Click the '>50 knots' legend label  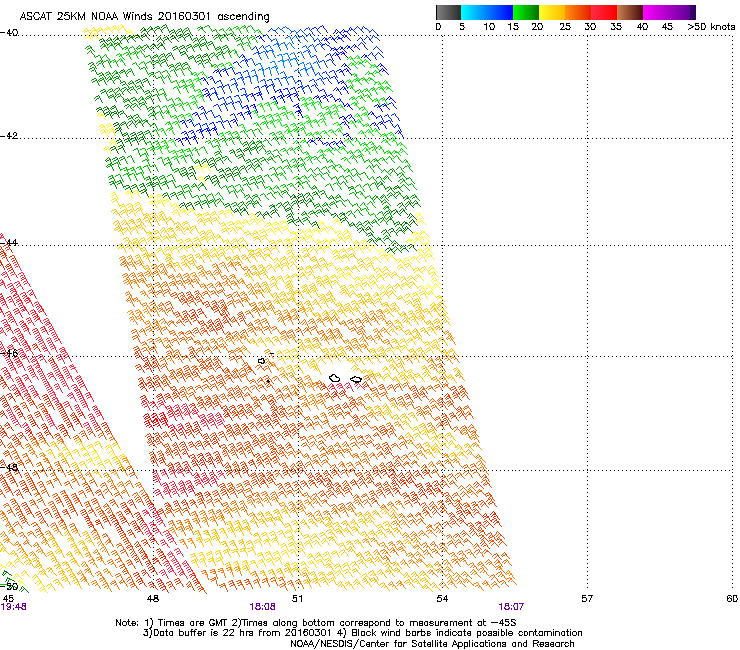[x=711, y=27]
